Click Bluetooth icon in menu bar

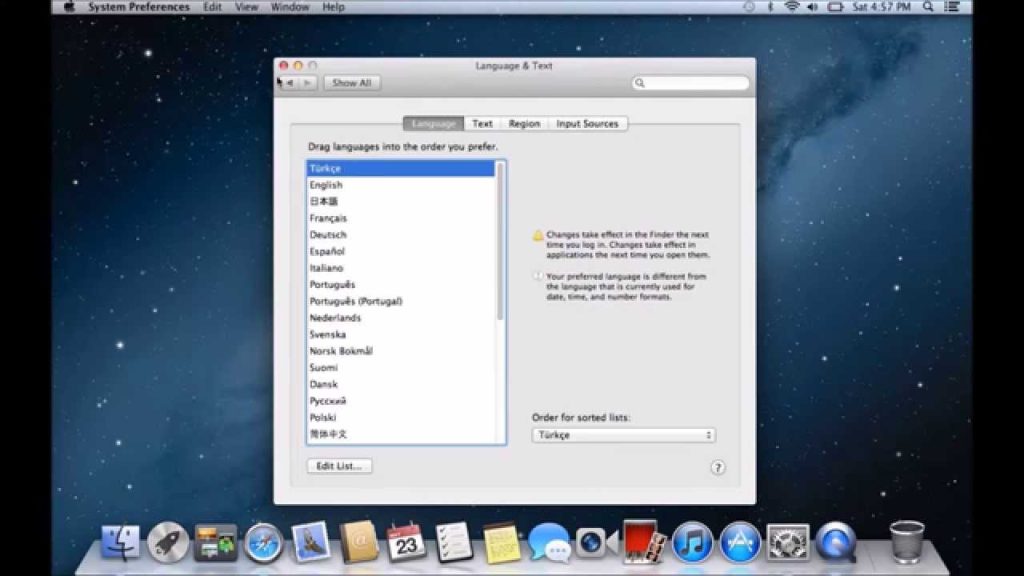coord(770,7)
